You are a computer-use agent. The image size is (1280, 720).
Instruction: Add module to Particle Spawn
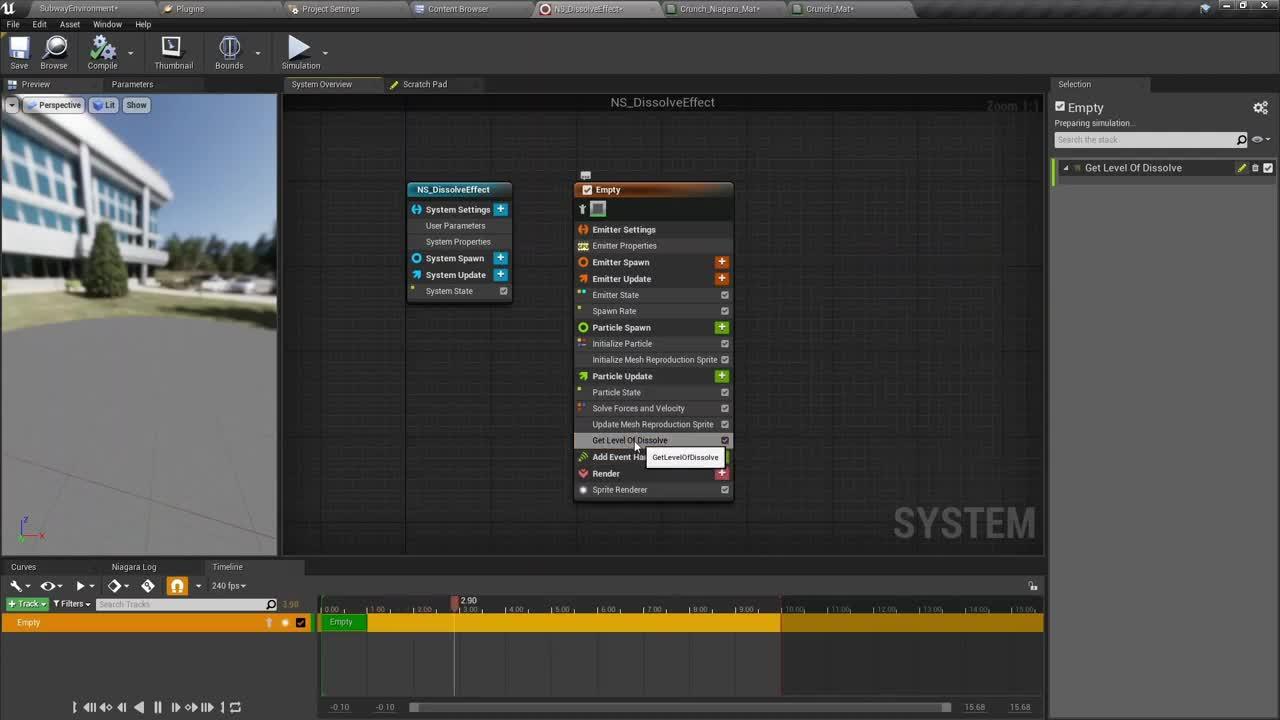pyautogui.click(x=721, y=327)
